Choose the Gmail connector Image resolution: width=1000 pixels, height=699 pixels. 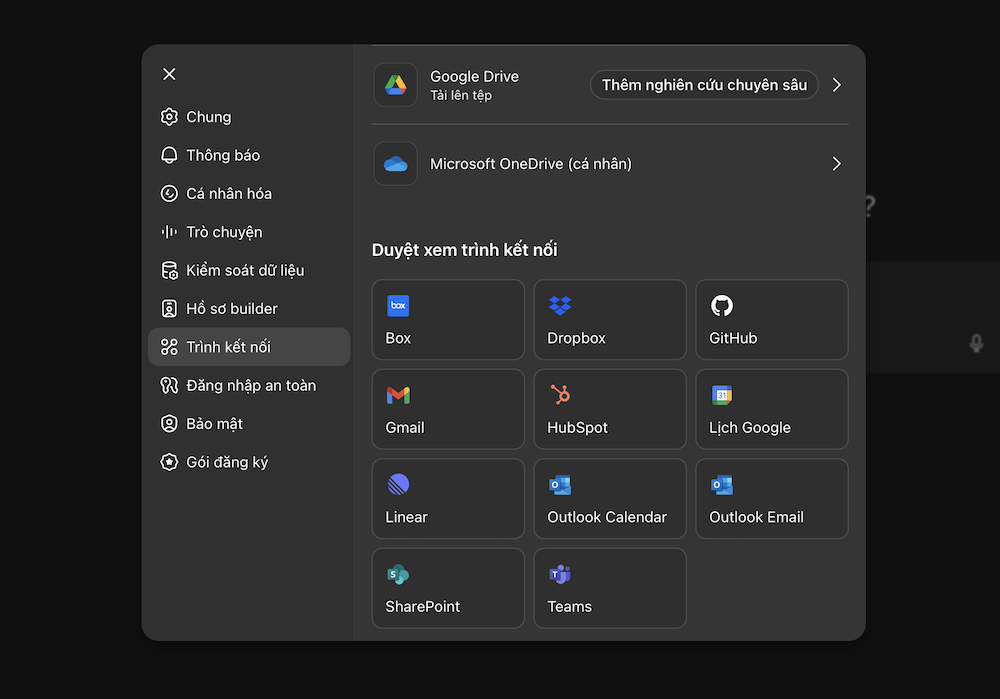[448, 409]
